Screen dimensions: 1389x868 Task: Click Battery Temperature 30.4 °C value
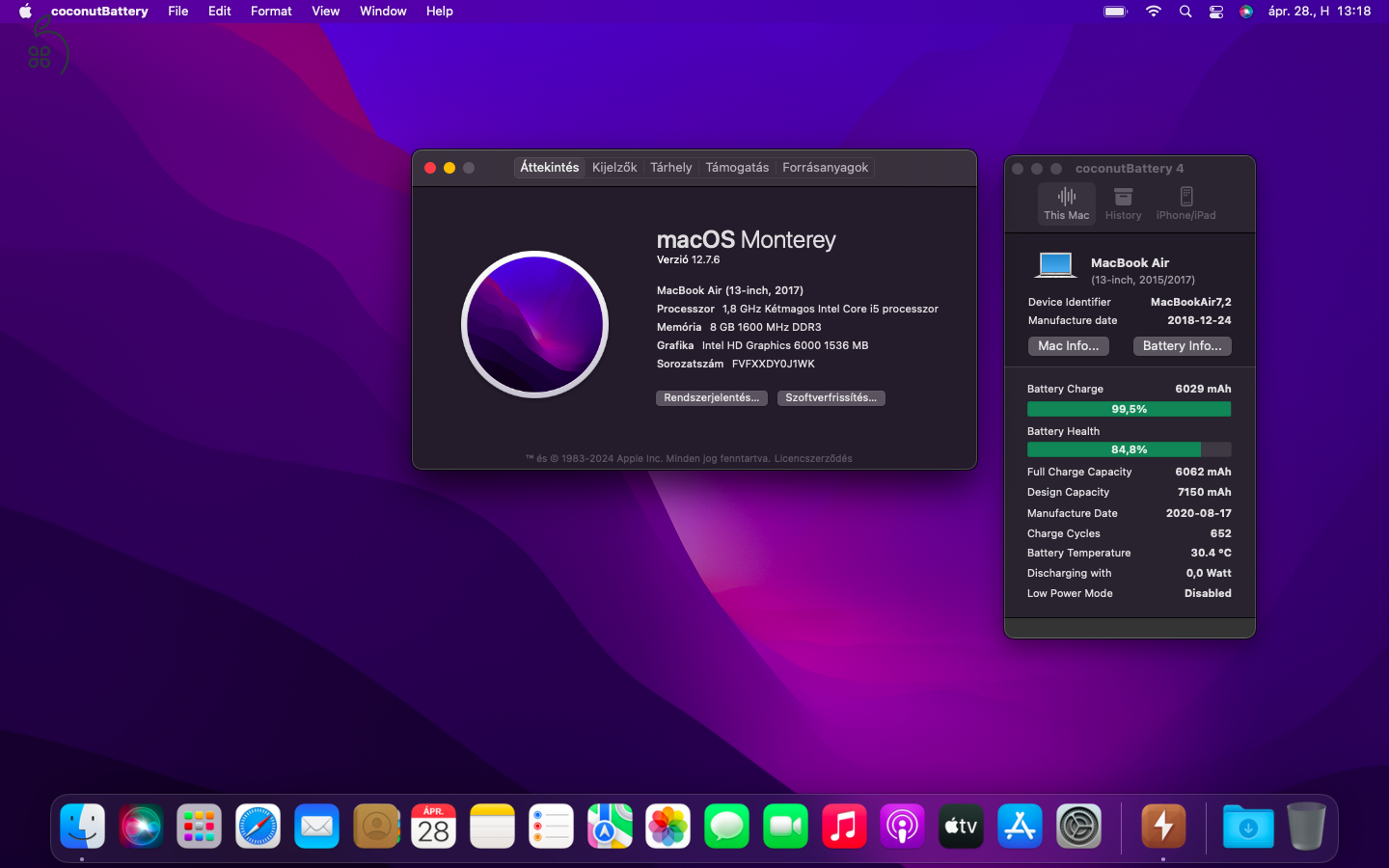click(x=1212, y=554)
